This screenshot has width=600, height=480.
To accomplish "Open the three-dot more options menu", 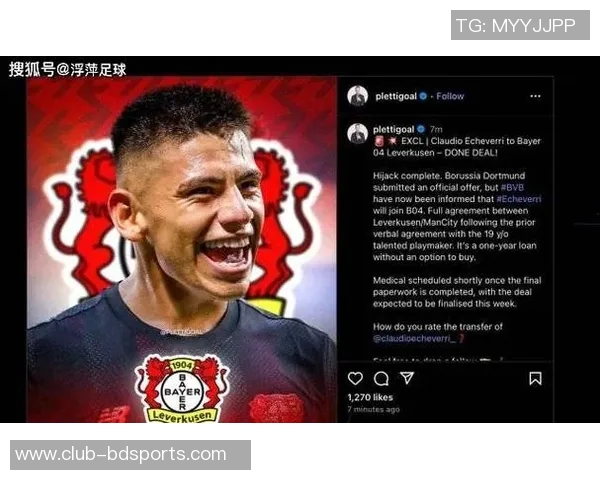I will point(535,96).
